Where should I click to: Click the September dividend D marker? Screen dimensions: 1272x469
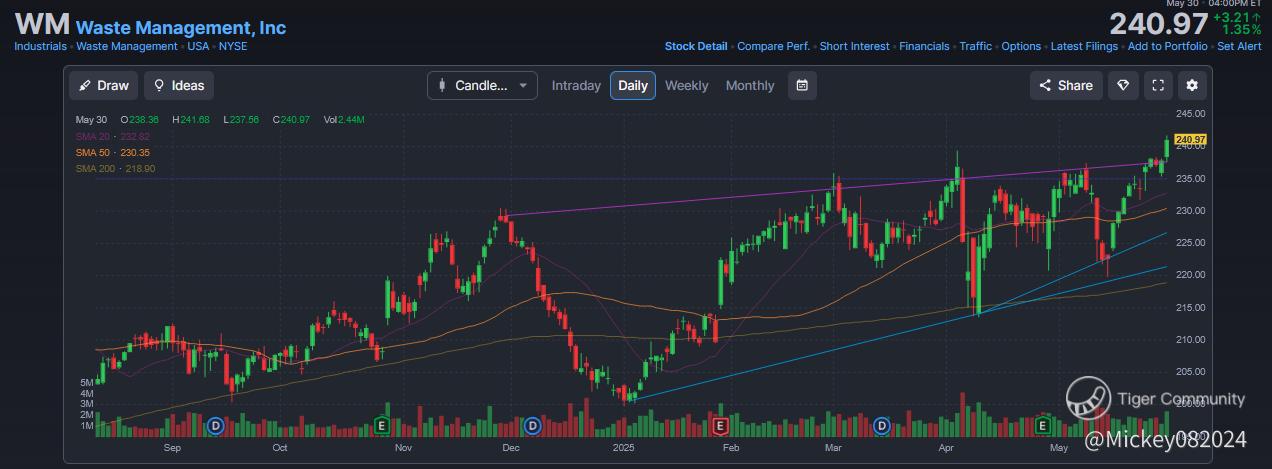tap(214, 426)
